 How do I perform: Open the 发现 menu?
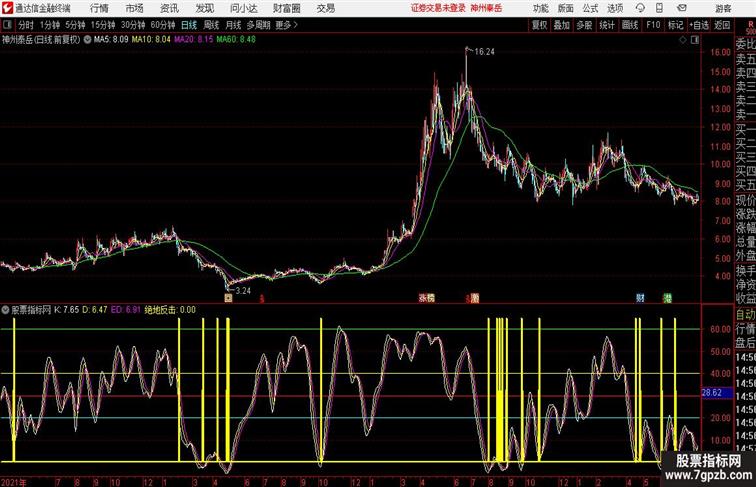[204, 8]
